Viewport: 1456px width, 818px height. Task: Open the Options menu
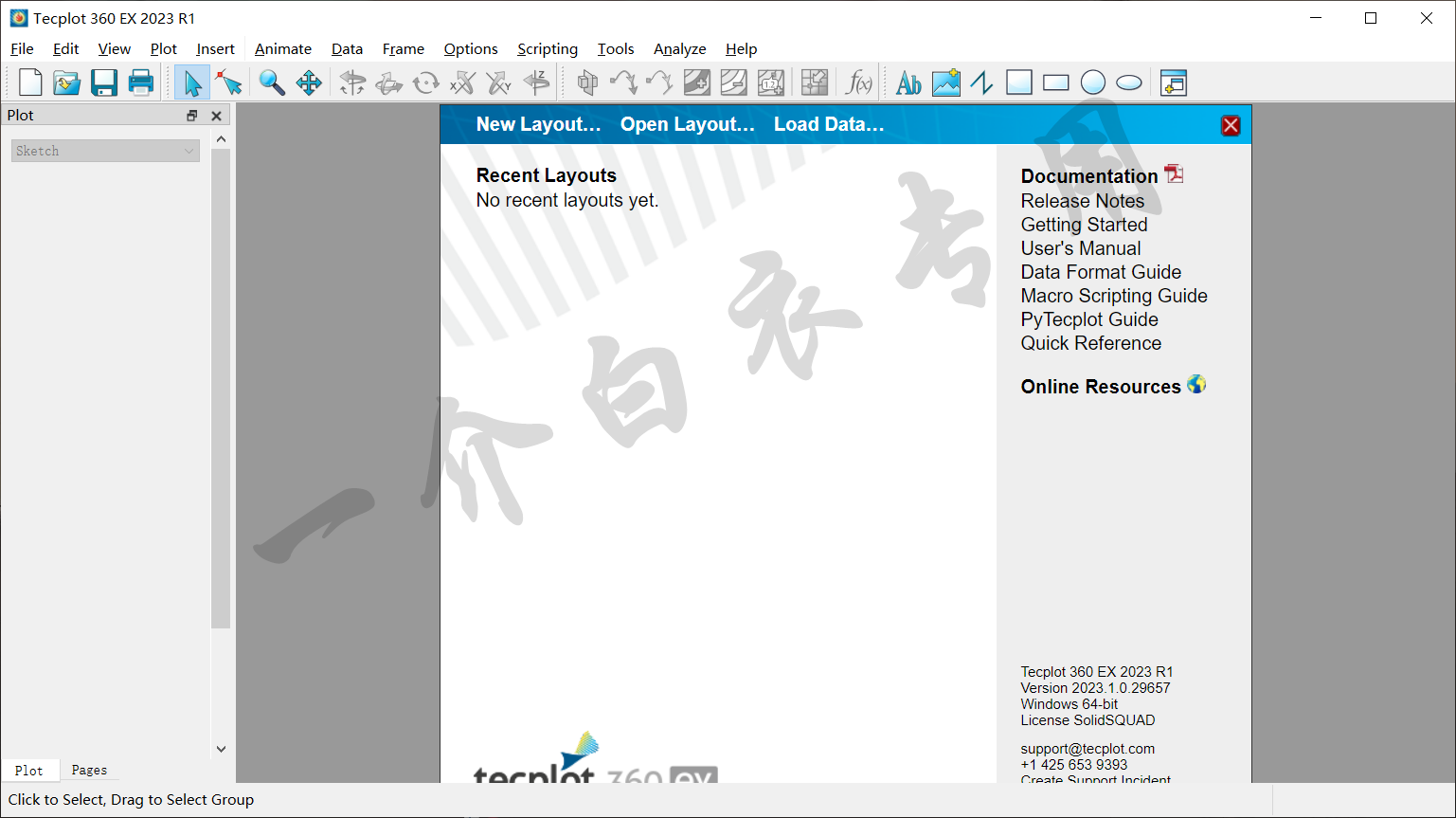[x=471, y=49]
